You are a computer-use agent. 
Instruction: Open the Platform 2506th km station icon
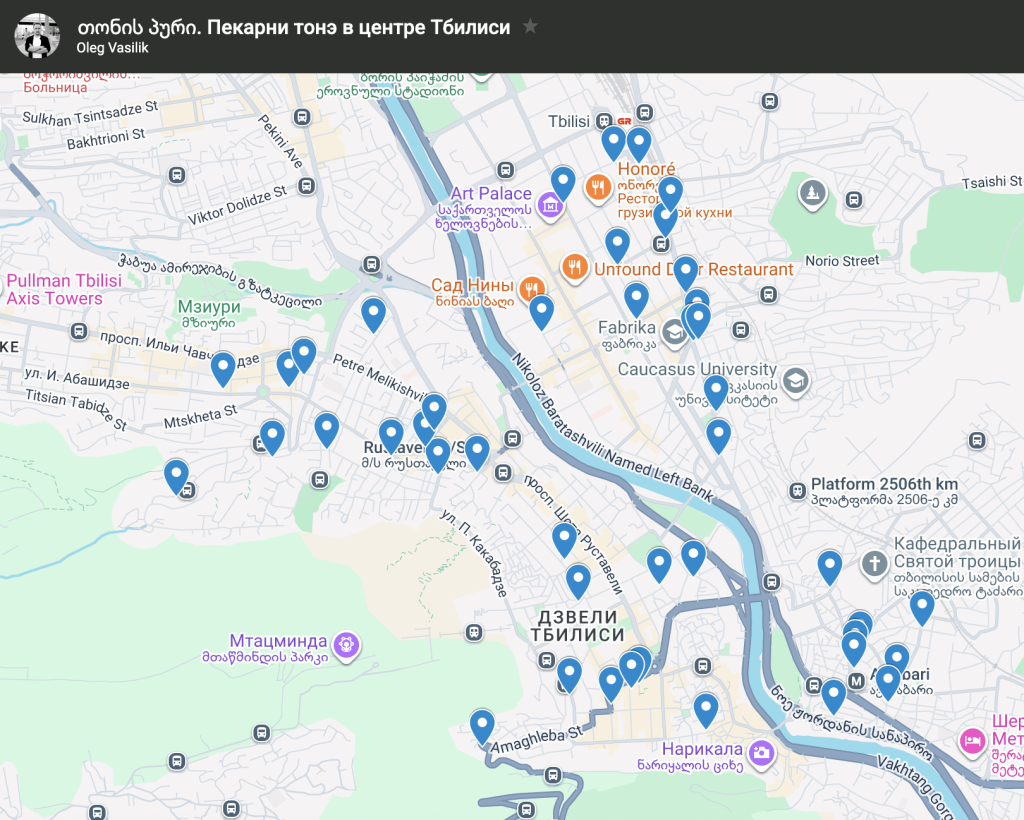(797, 490)
